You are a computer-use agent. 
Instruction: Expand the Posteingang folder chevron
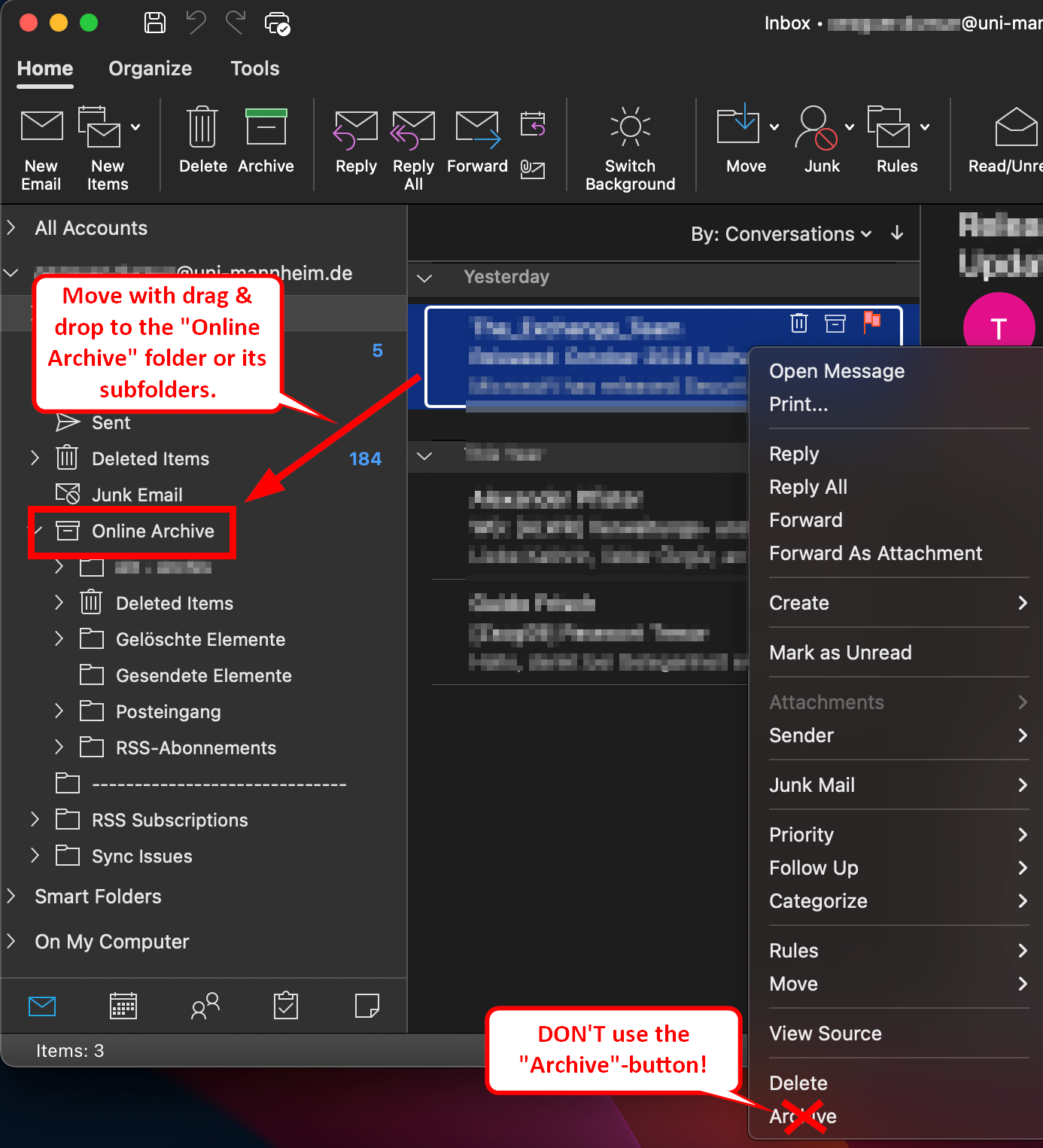(59, 711)
